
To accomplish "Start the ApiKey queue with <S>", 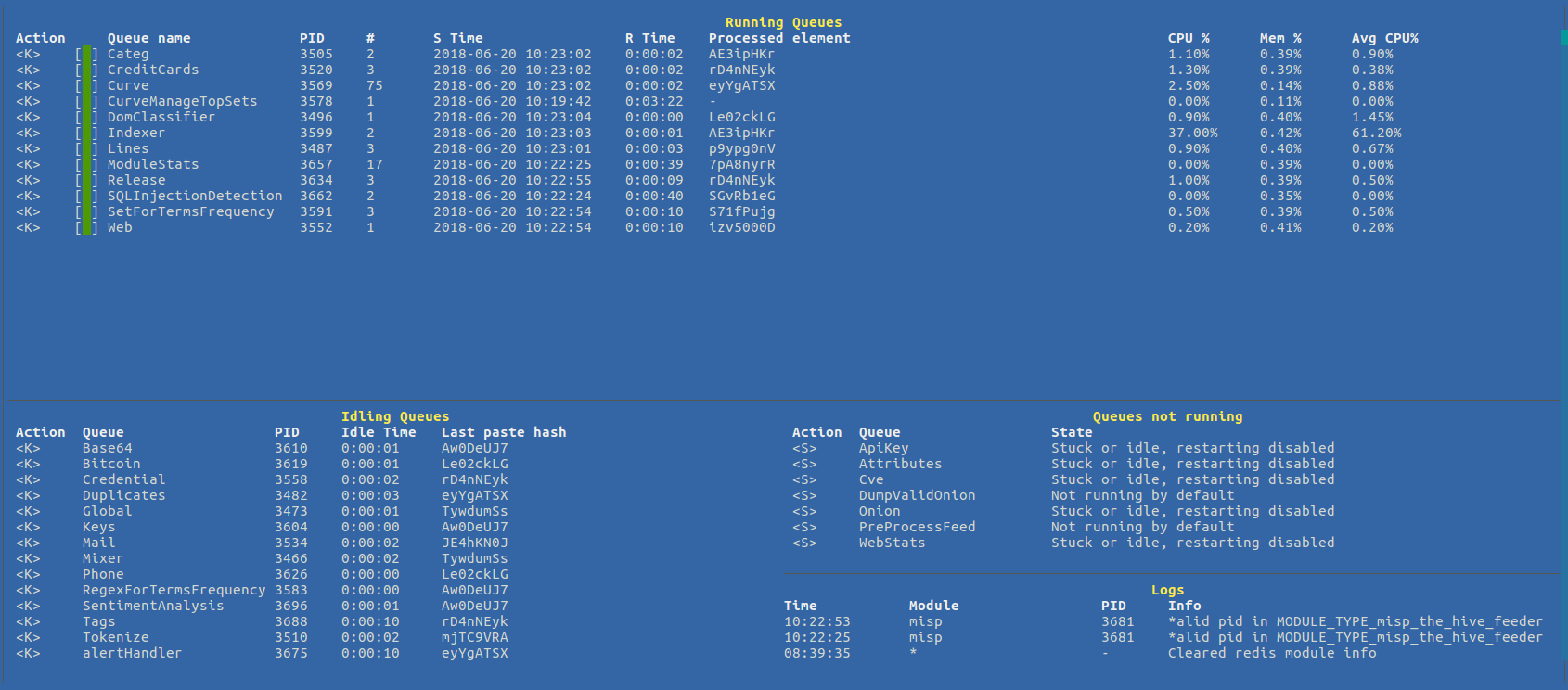I will tap(804, 448).
